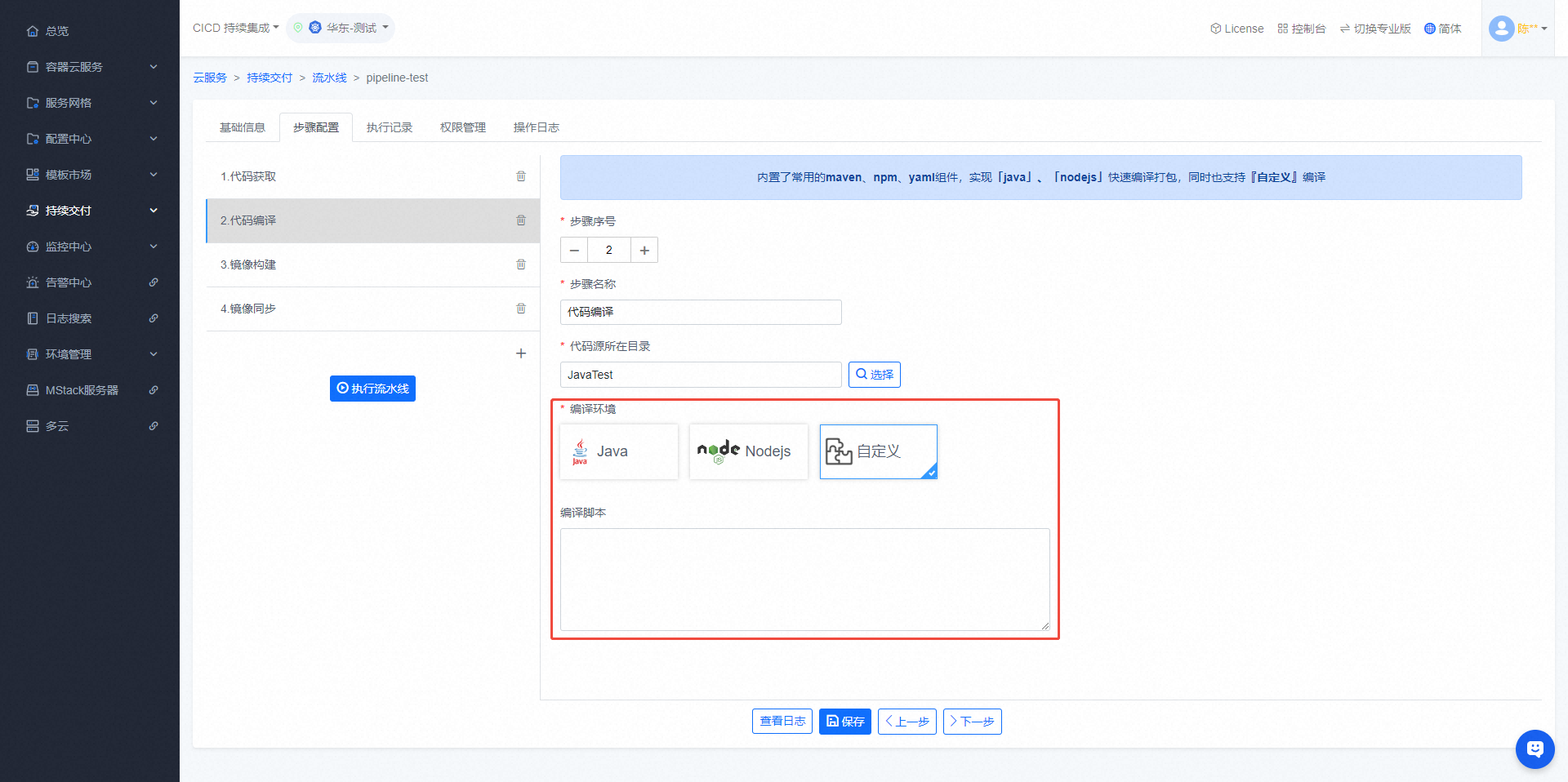Open the 权限管理 tab
The width and height of the screenshot is (1568, 782).
(x=463, y=127)
